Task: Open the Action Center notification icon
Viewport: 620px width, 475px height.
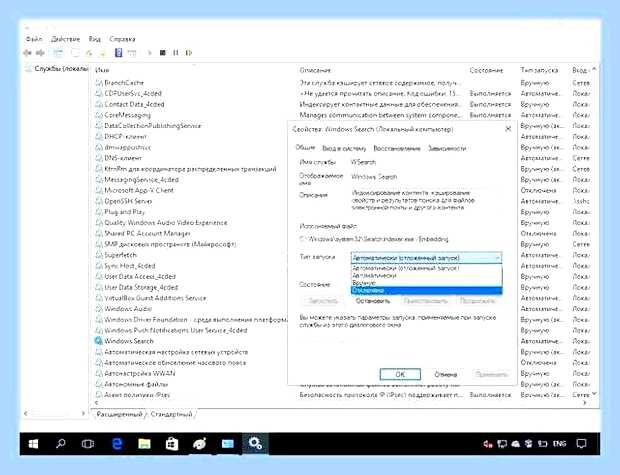Action: click(581, 444)
